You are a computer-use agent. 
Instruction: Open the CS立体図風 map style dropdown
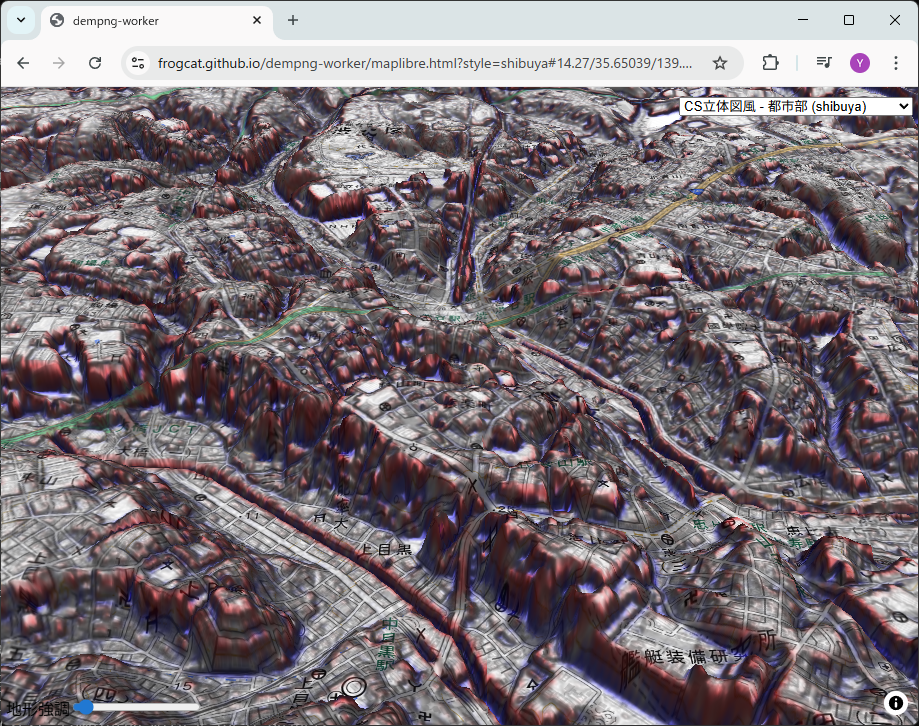click(796, 107)
